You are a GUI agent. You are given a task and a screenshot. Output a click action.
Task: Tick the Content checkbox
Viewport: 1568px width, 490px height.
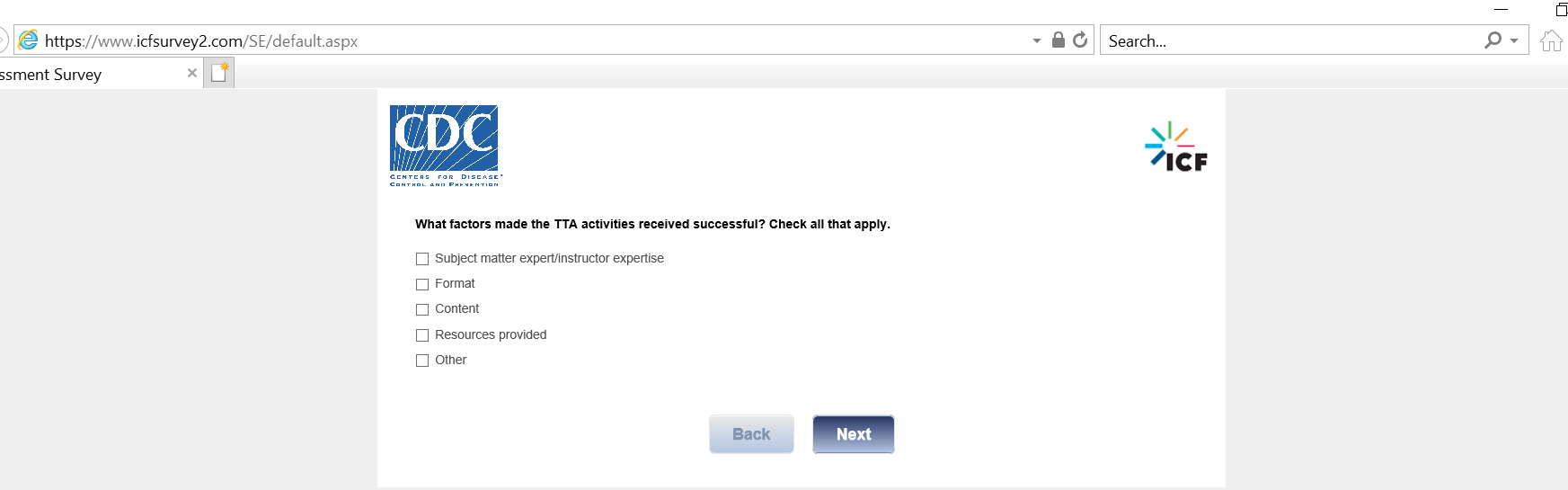422,309
